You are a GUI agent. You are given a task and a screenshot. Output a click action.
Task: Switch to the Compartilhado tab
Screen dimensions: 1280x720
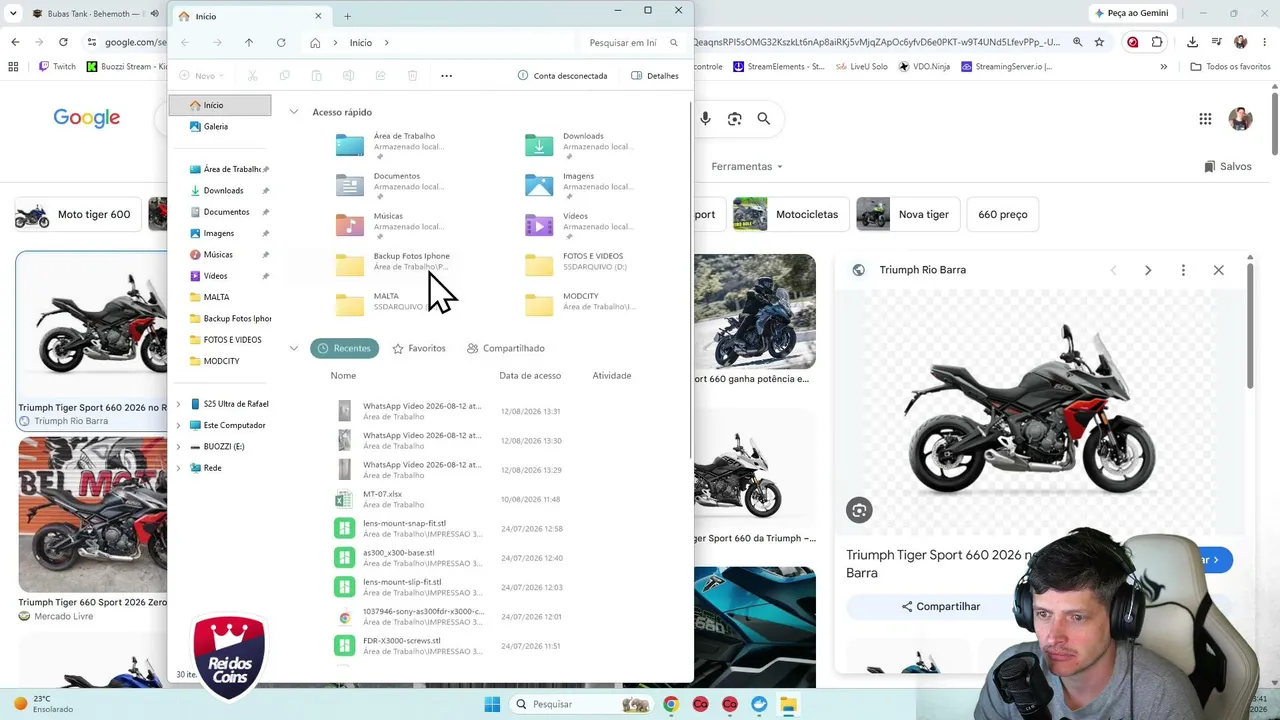[506, 348]
